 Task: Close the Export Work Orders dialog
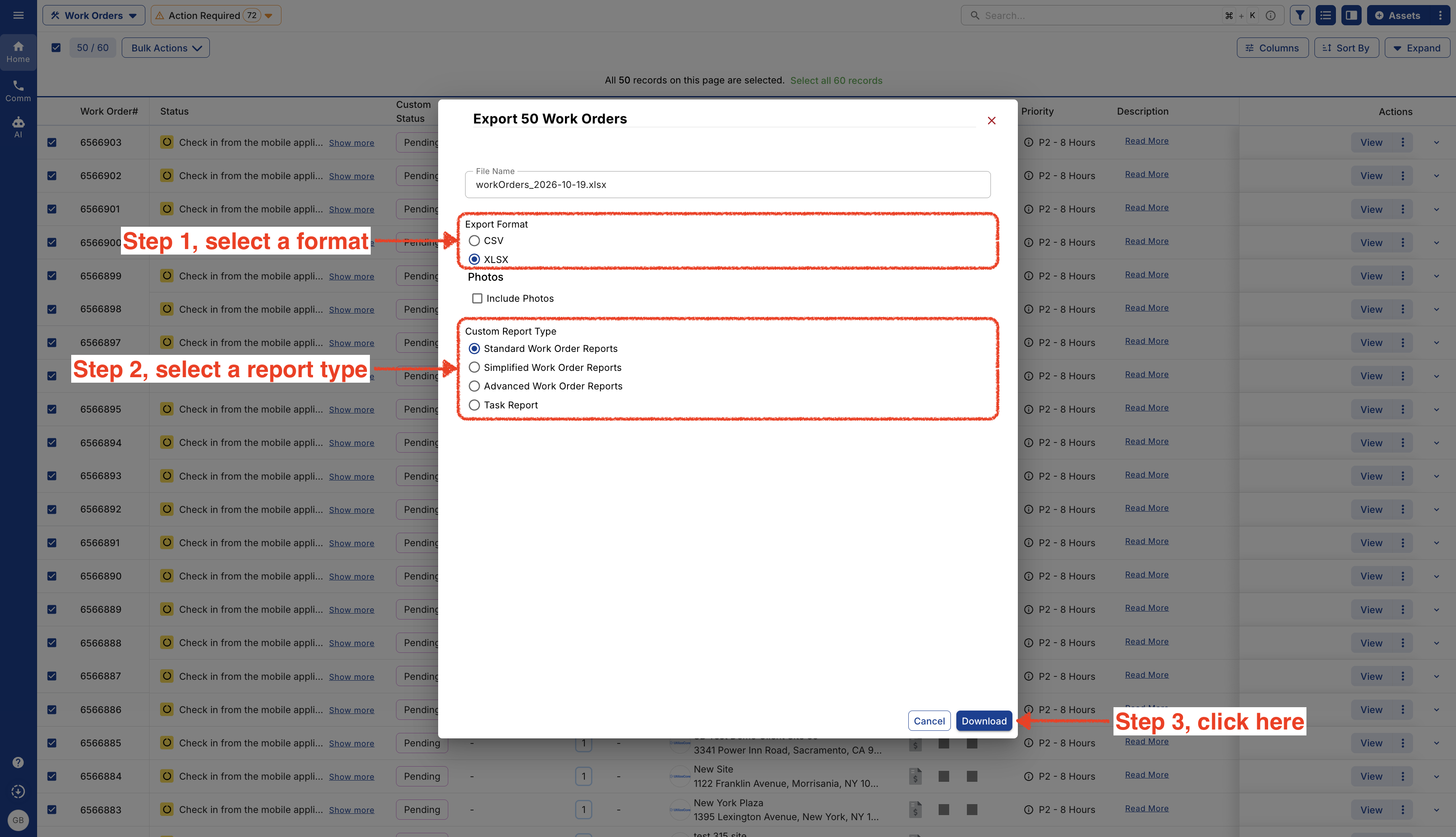pos(991,121)
